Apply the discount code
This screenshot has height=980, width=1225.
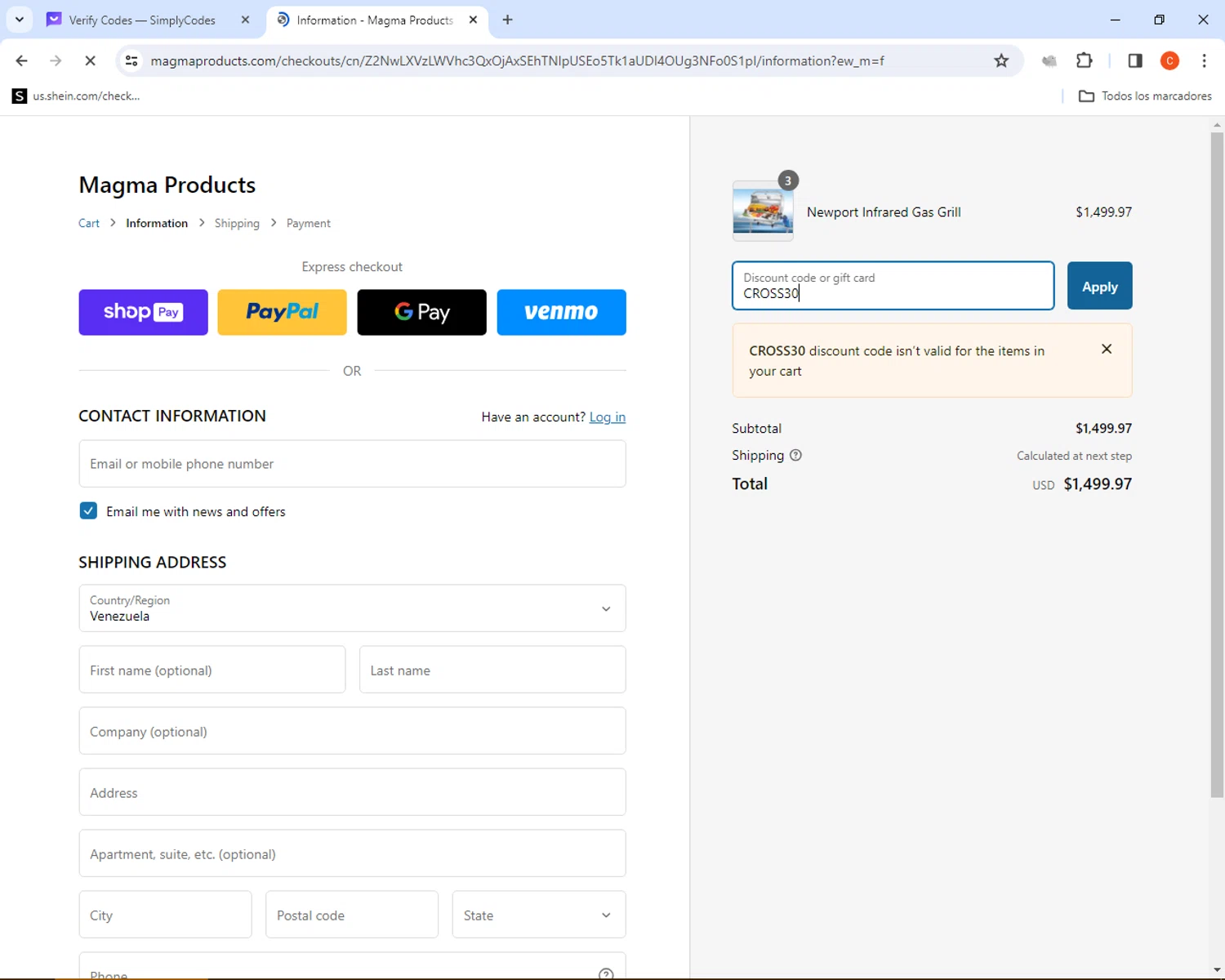(x=1099, y=286)
